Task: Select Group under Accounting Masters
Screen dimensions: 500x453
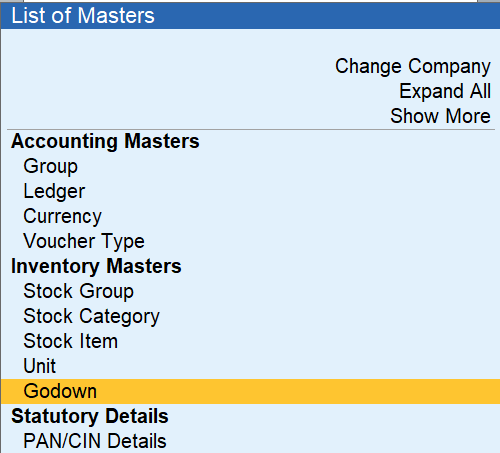Action: tap(51, 166)
